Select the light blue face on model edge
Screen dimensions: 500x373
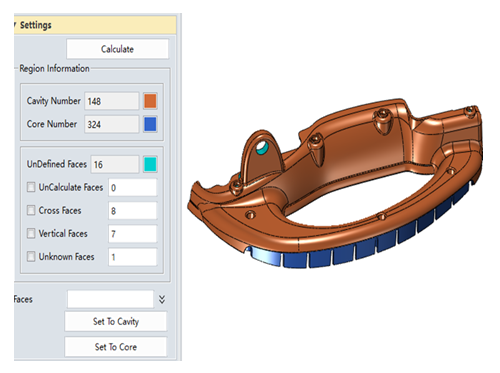pyautogui.click(x=266, y=256)
